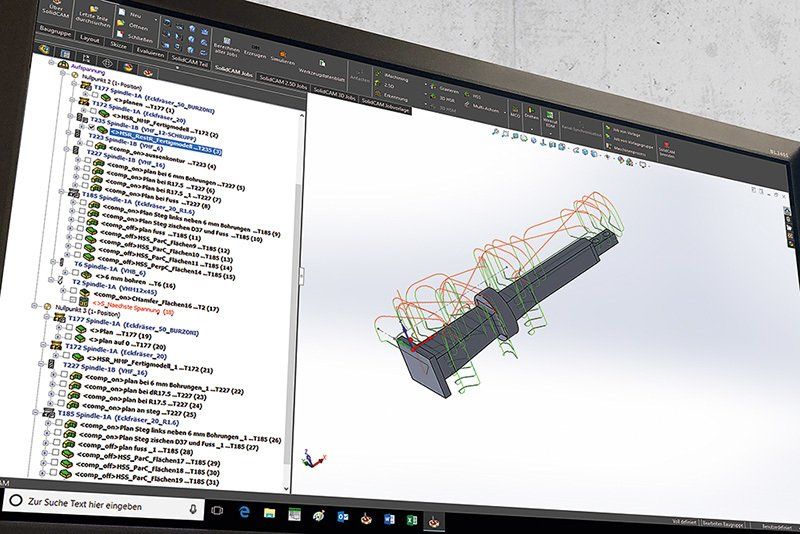Uncheck the HSR_RestR_Fertigmodell ...T235 (3) checkbox
This screenshot has height=534, width=800.
[x=92, y=127]
